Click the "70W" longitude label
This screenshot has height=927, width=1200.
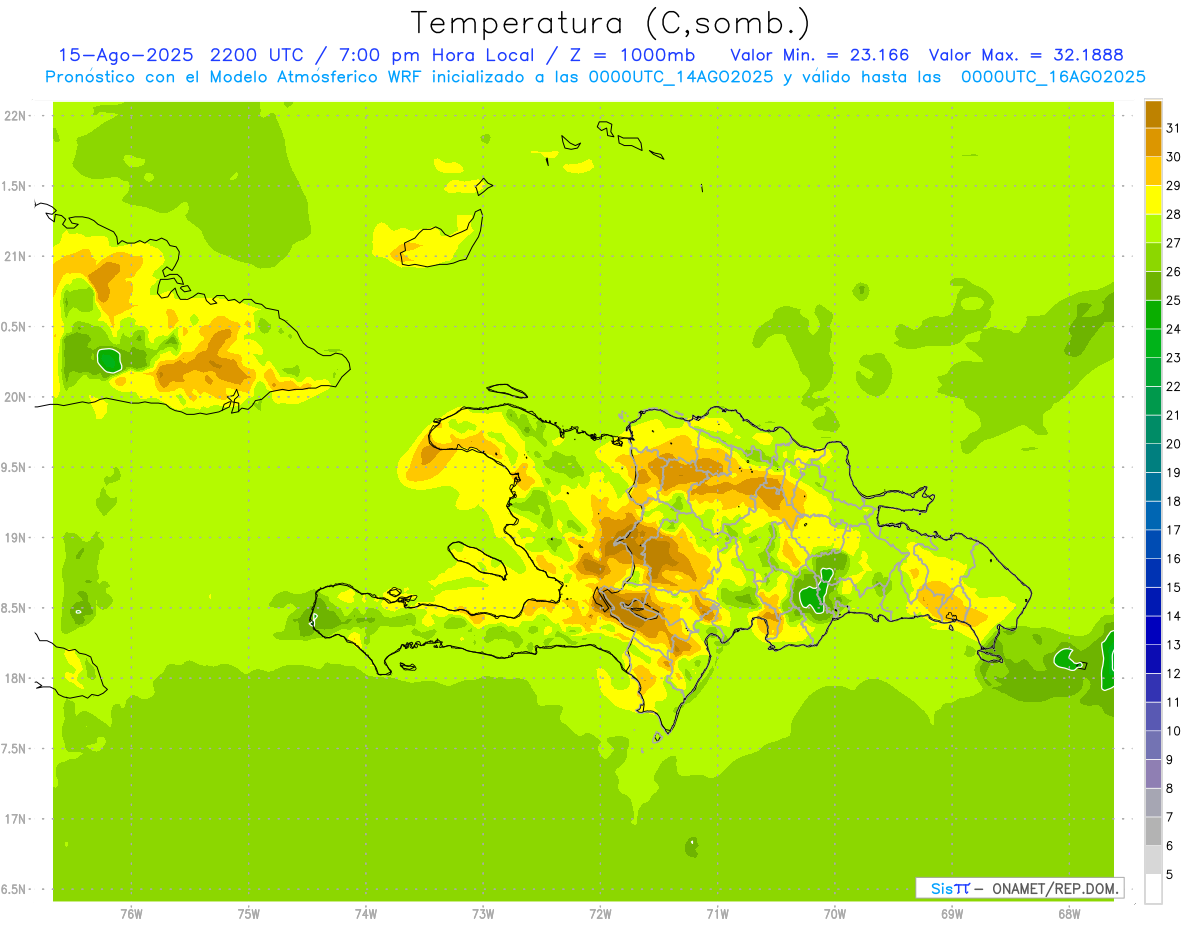tap(835, 914)
